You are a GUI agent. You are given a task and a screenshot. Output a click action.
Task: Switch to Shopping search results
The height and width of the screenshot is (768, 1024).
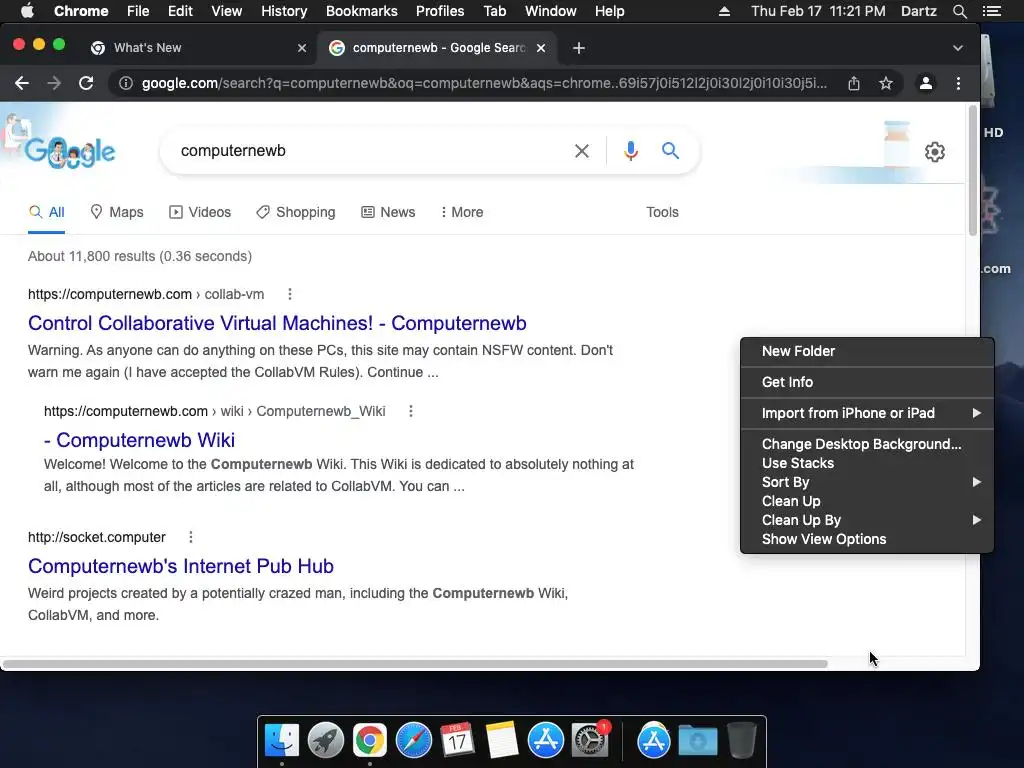click(296, 212)
